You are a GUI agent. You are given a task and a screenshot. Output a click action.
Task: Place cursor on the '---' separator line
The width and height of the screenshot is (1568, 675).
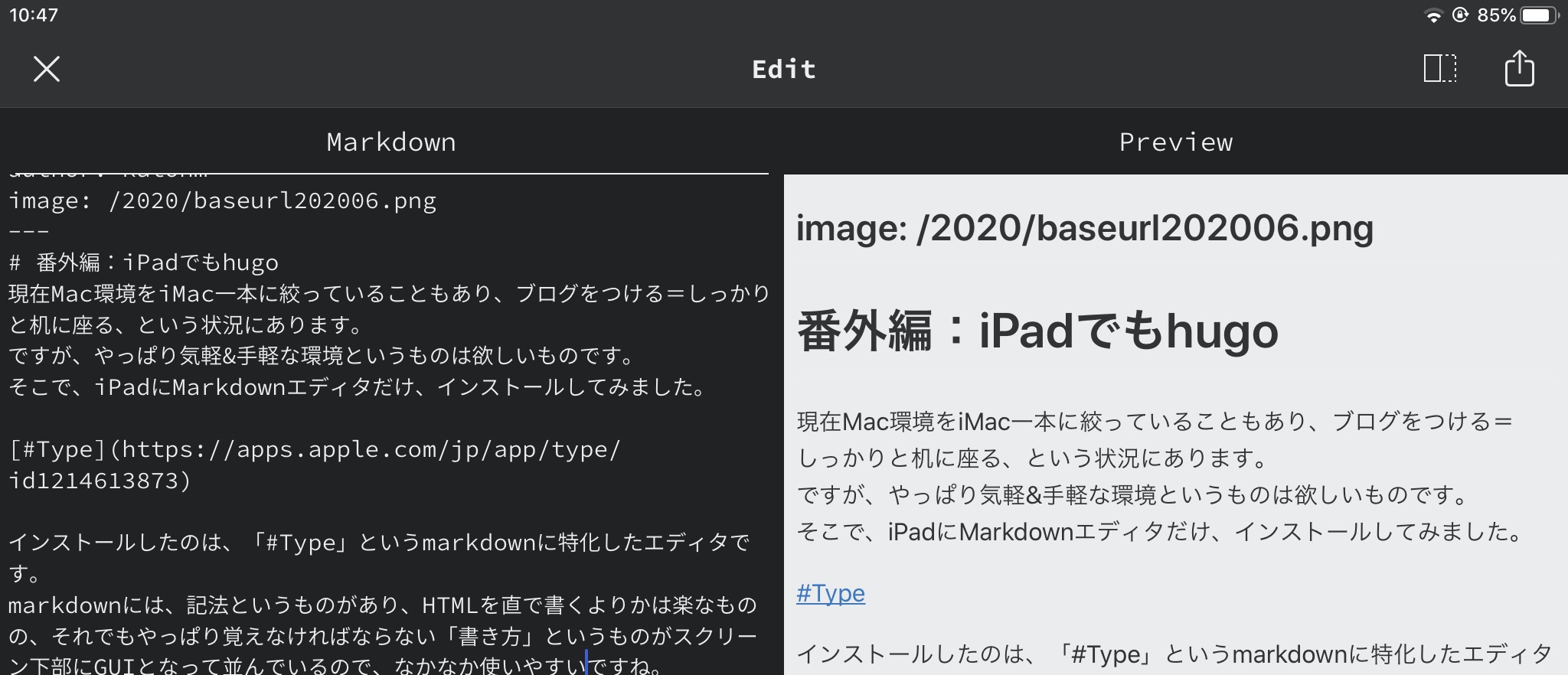pyautogui.click(x=29, y=231)
